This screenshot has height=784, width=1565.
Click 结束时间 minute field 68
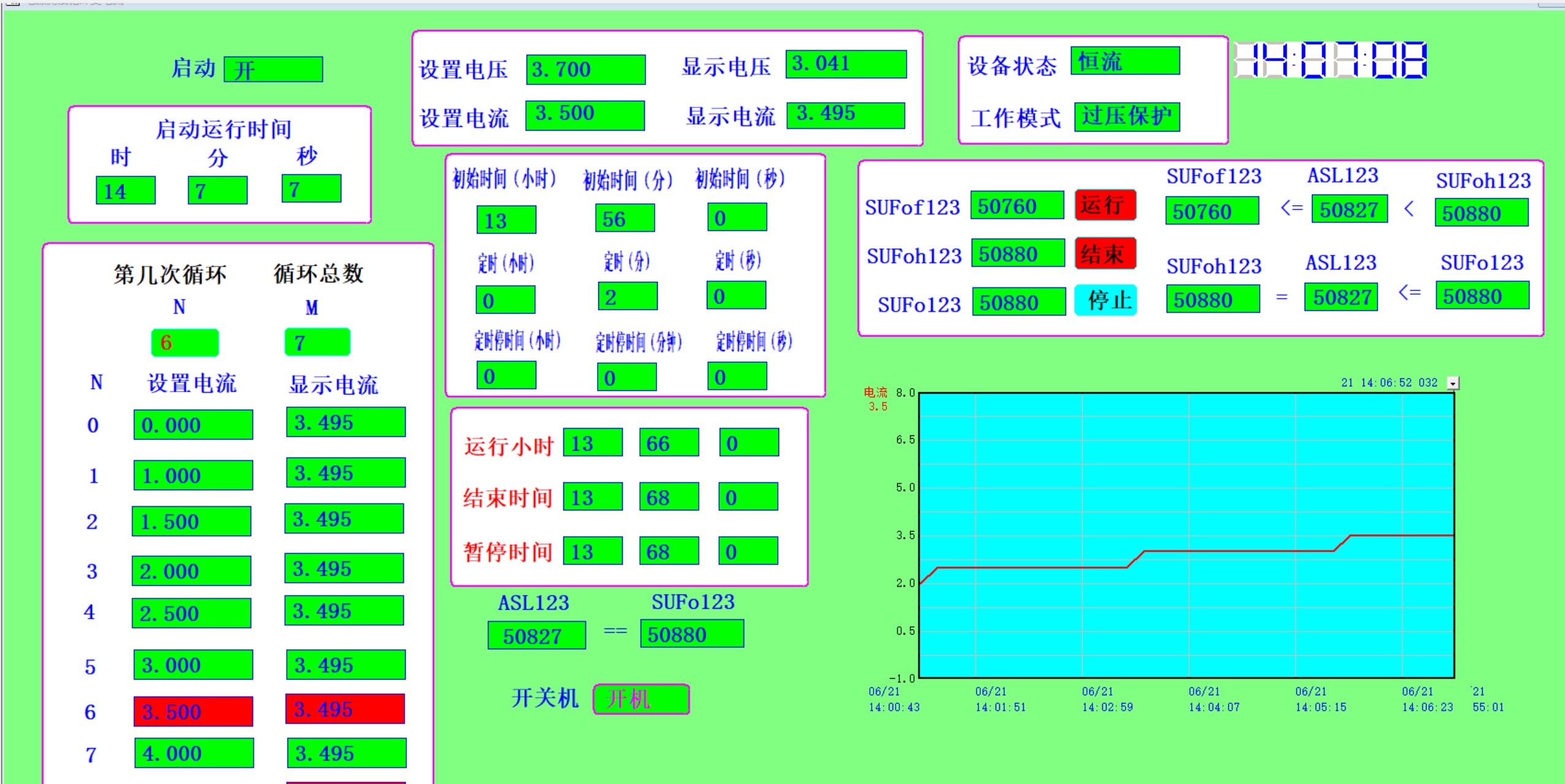click(x=669, y=497)
